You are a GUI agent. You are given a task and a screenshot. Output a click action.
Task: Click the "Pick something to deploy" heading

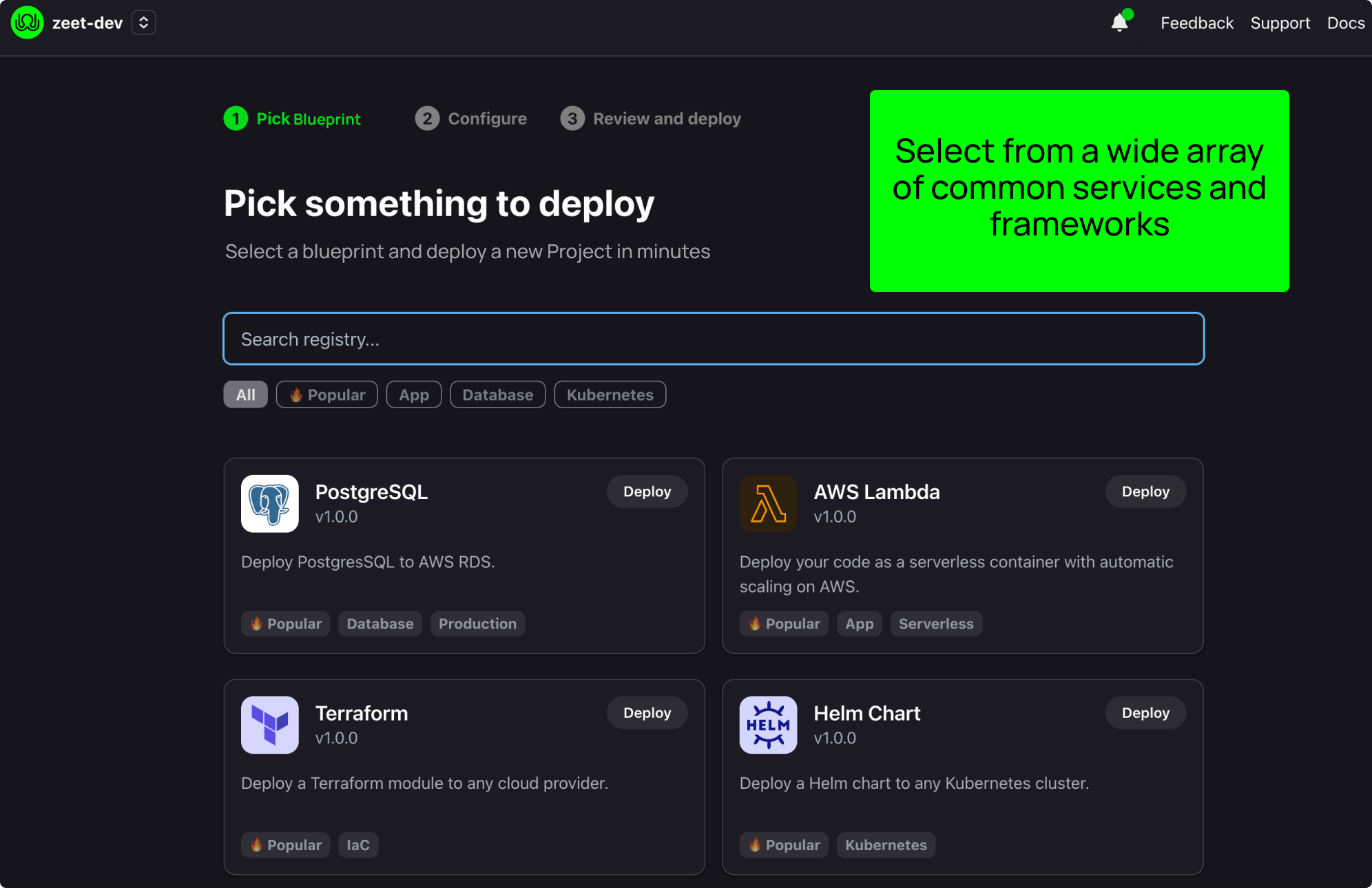(x=439, y=204)
